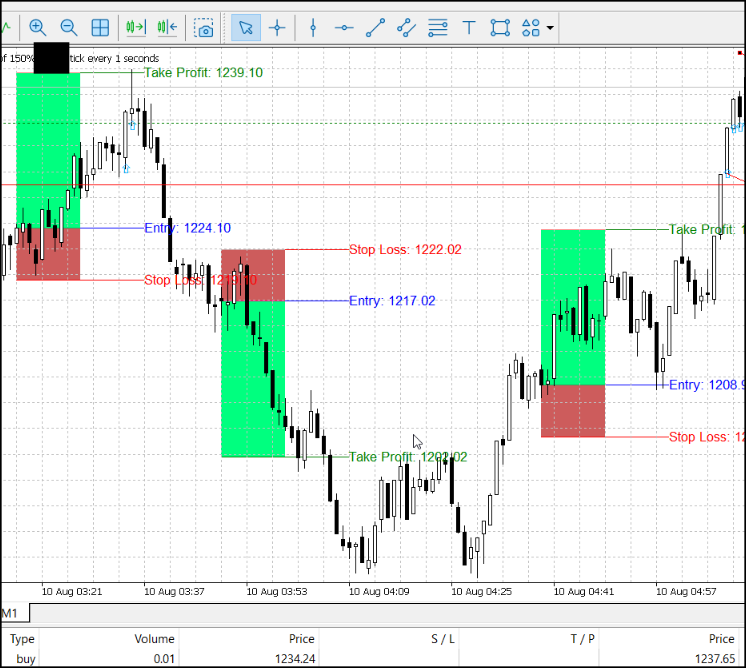Select the green Take Profit 1239.10 zone

[x=48, y=150]
